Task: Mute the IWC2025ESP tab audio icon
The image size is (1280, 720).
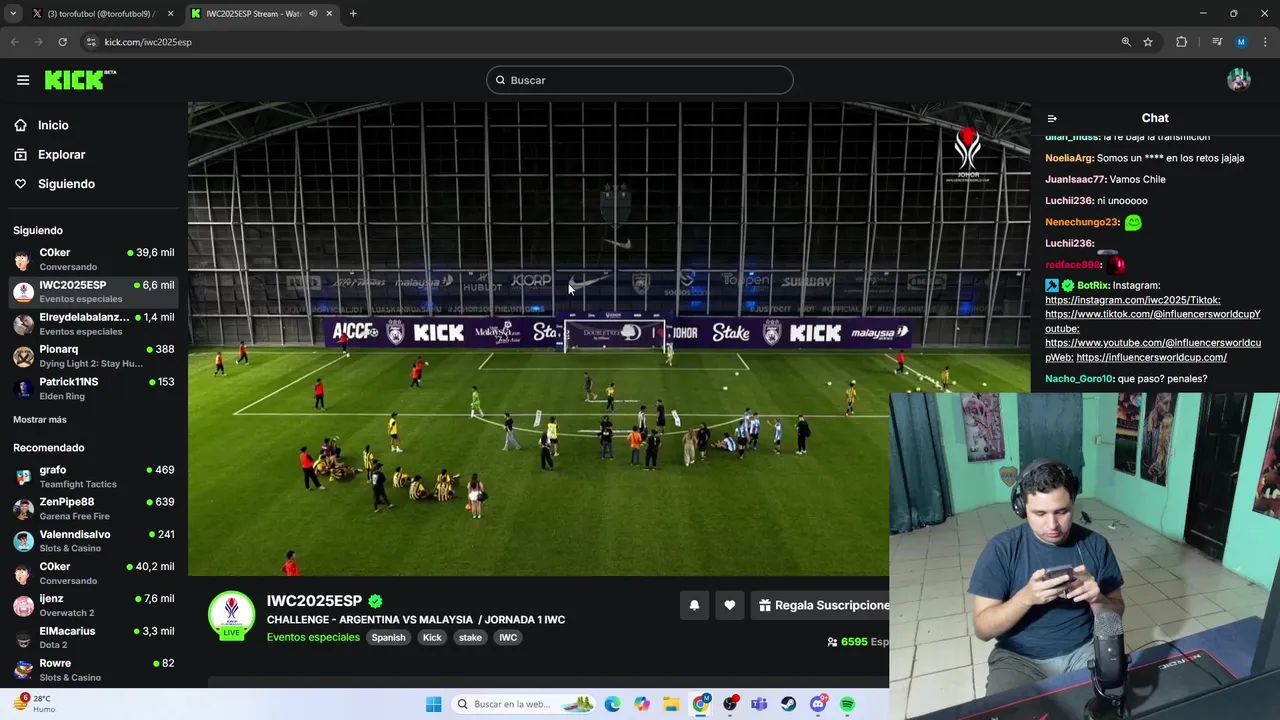Action: [x=313, y=14]
